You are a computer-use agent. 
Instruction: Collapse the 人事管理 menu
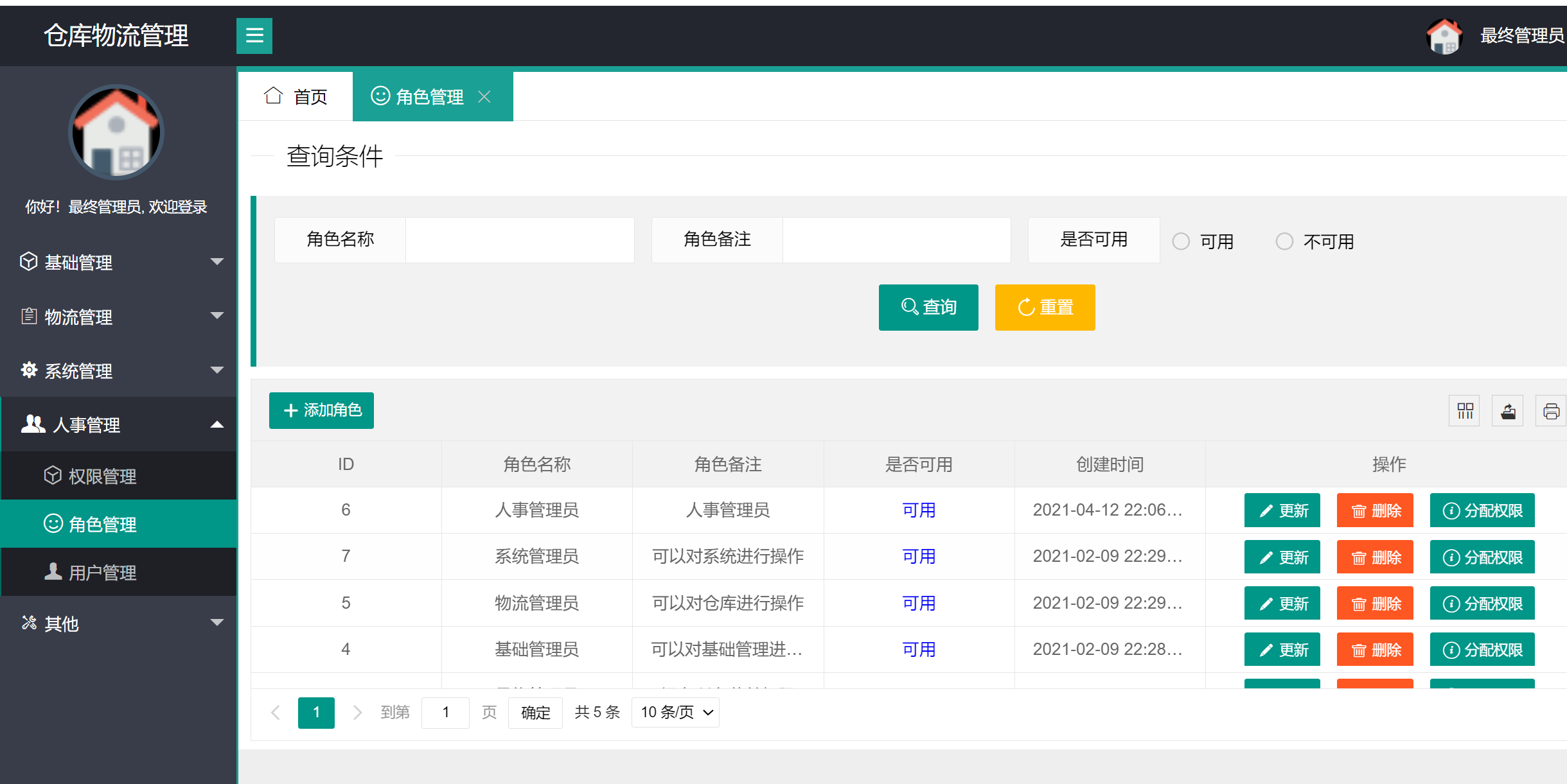coord(119,424)
